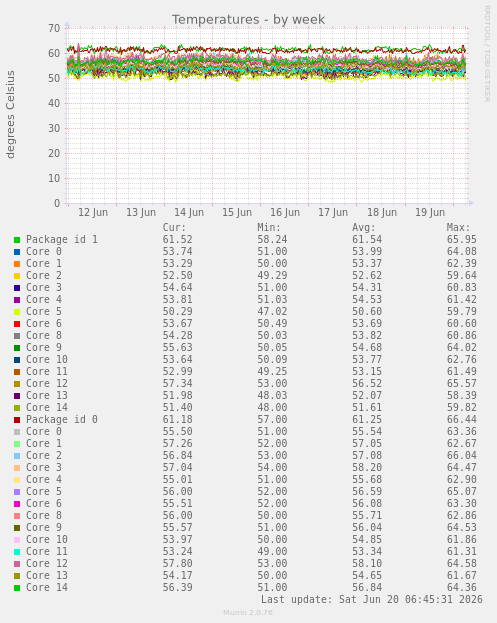Viewport: 497px width, 623px height.
Task: Click the Min value 47.02 of Core 5
Action: coord(272,312)
